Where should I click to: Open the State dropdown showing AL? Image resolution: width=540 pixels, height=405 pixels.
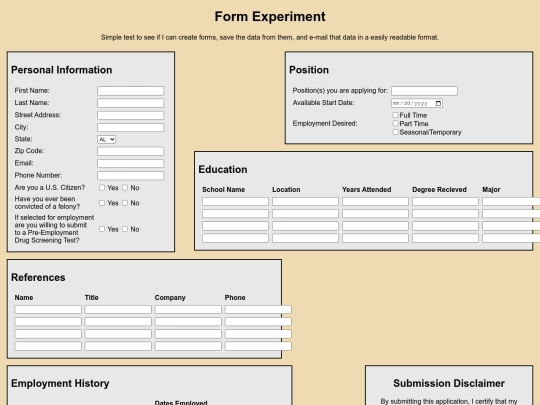pyautogui.click(x=106, y=139)
